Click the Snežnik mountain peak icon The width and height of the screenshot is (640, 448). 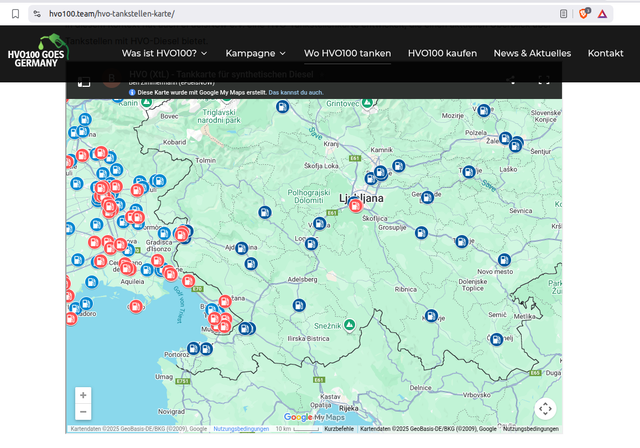349,325
